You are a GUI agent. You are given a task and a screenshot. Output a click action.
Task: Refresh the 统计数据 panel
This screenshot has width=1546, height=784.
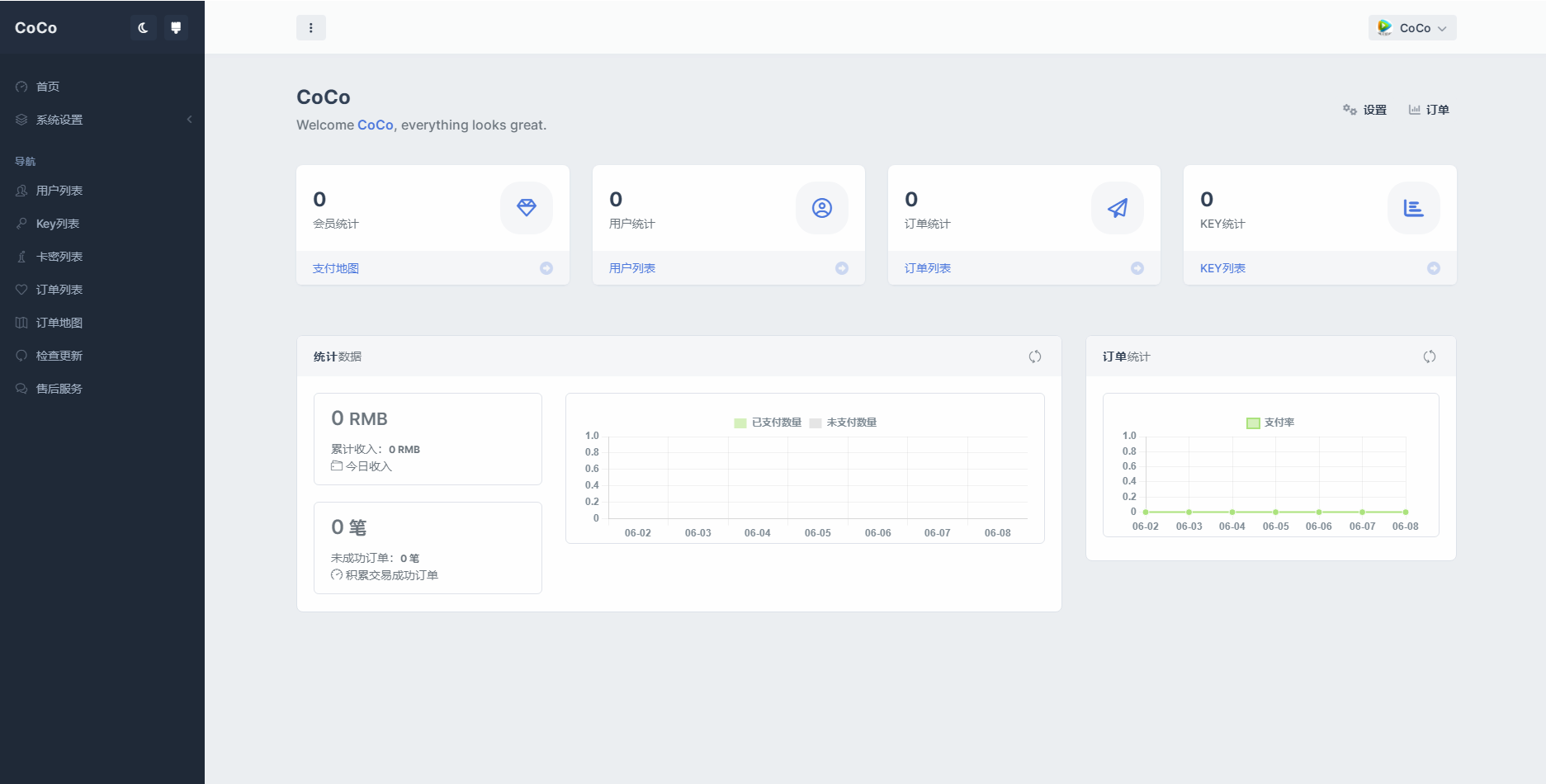[x=1034, y=357]
